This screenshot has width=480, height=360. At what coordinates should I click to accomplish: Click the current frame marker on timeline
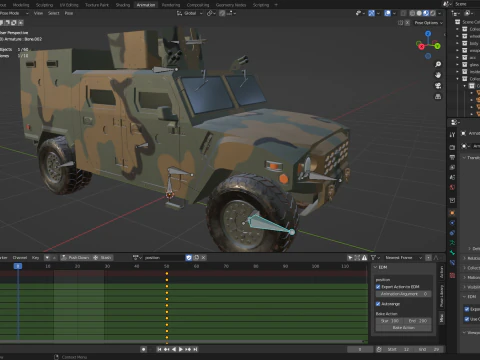tap(18, 266)
